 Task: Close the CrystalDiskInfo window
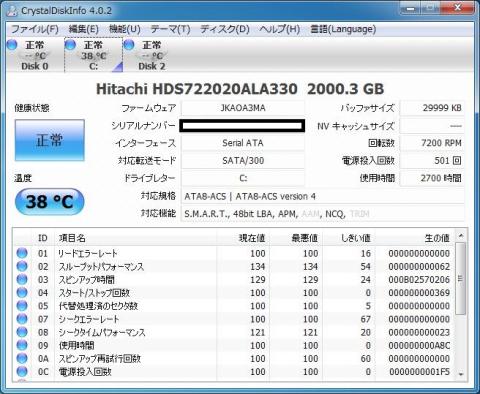[457, 8]
